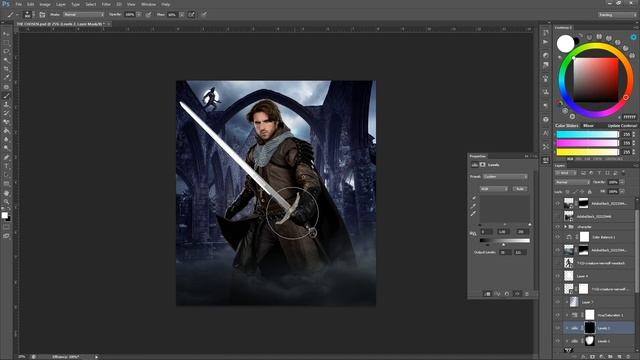The image size is (640, 360).
Task: Select the Lasso tool
Action: [6, 52]
